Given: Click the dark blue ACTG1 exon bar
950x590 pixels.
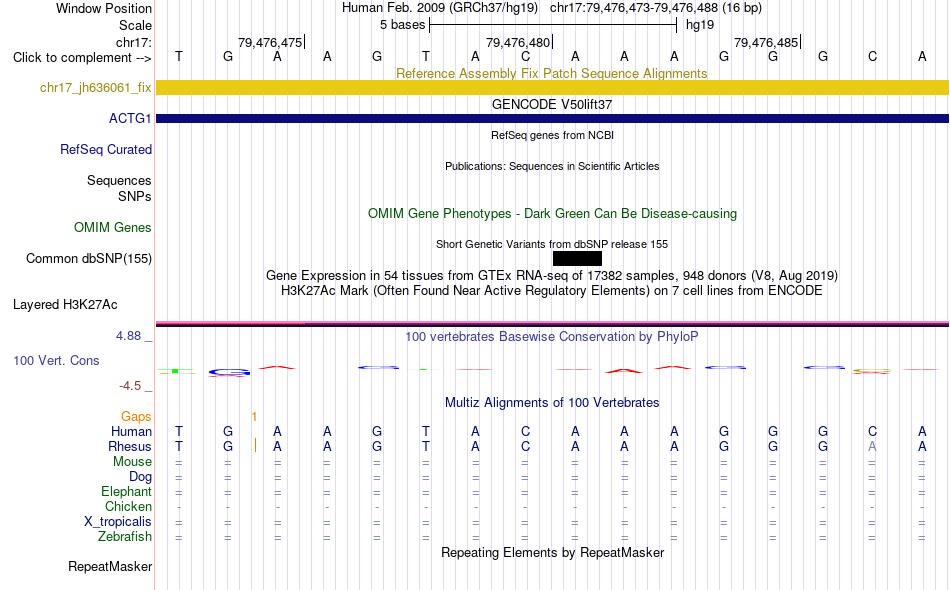Looking at the screenshot, I should 552,118.
